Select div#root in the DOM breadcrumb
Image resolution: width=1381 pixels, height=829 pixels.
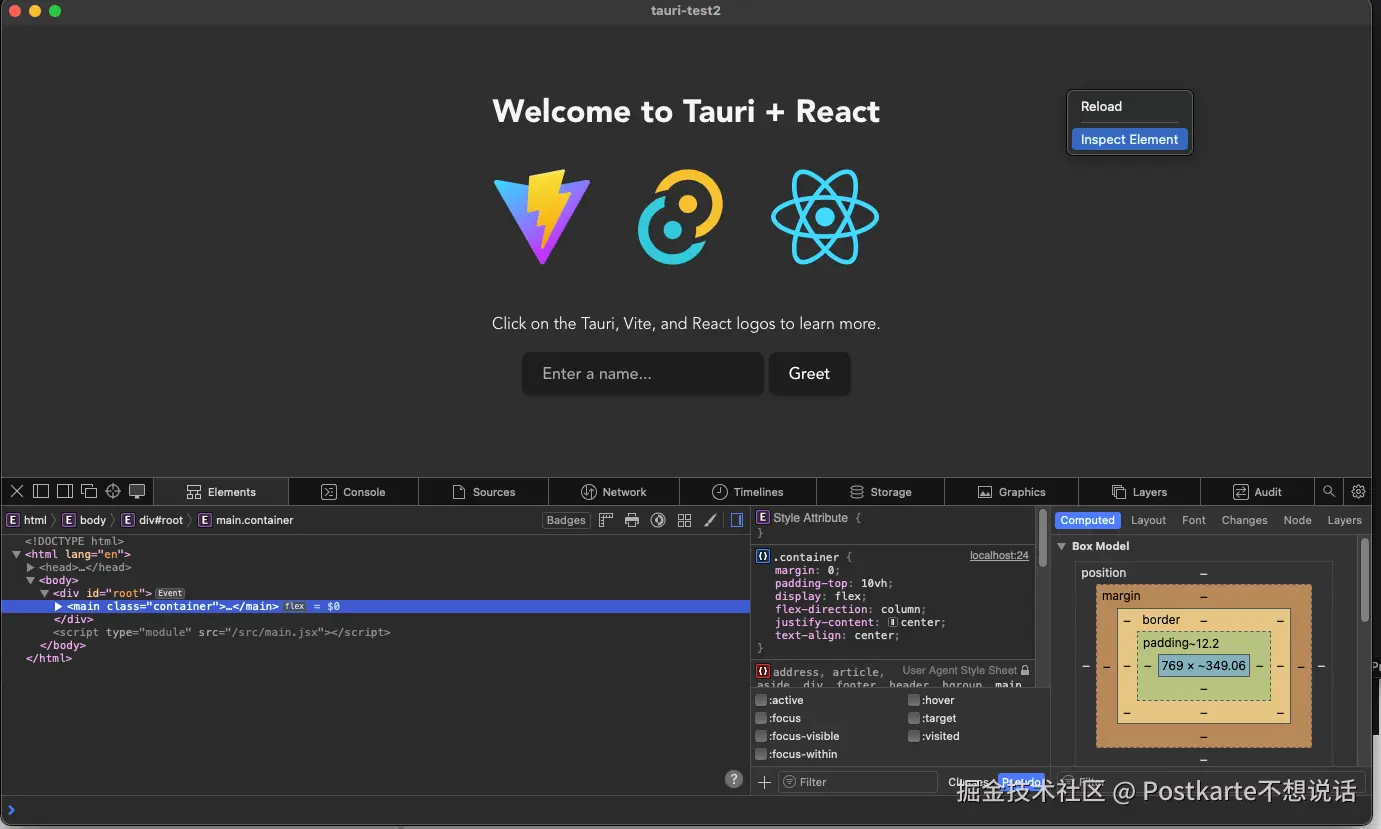pos(153,520)
